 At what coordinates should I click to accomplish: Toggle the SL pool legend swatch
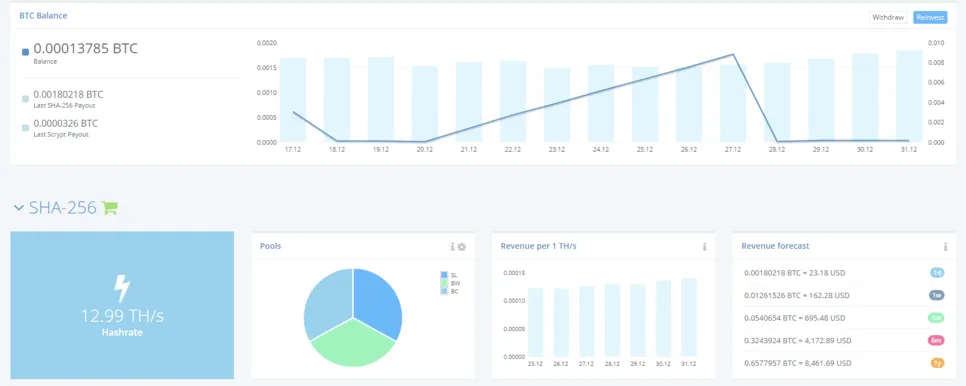point(444,275)
